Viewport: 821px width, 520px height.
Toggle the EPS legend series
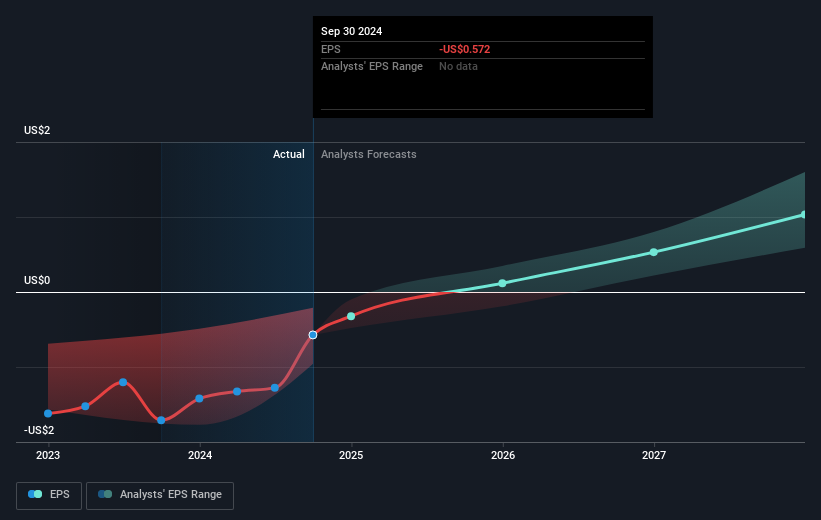pyautogui.click(x=49, y=495)
